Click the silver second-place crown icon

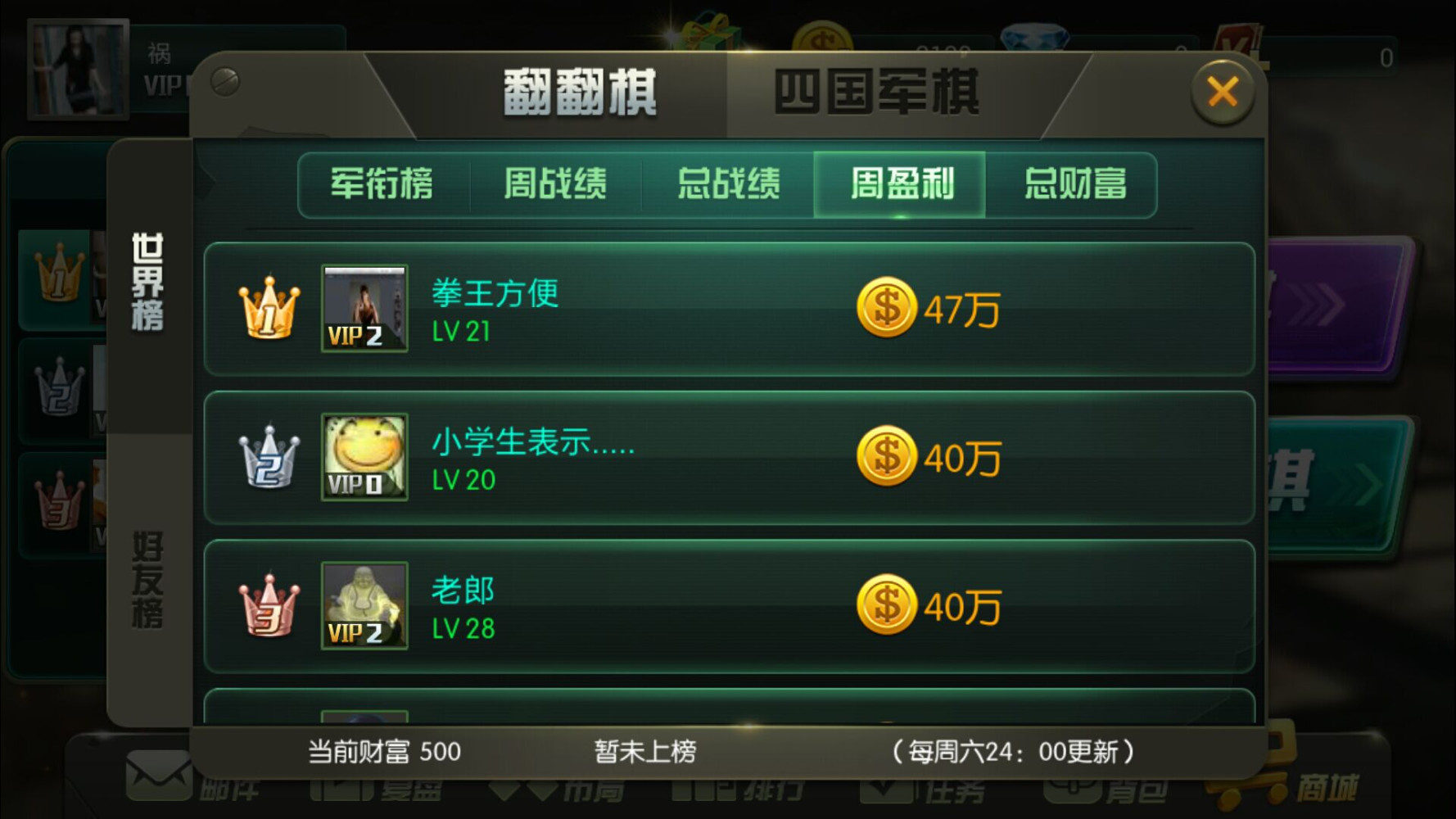[x=269, y=457]
